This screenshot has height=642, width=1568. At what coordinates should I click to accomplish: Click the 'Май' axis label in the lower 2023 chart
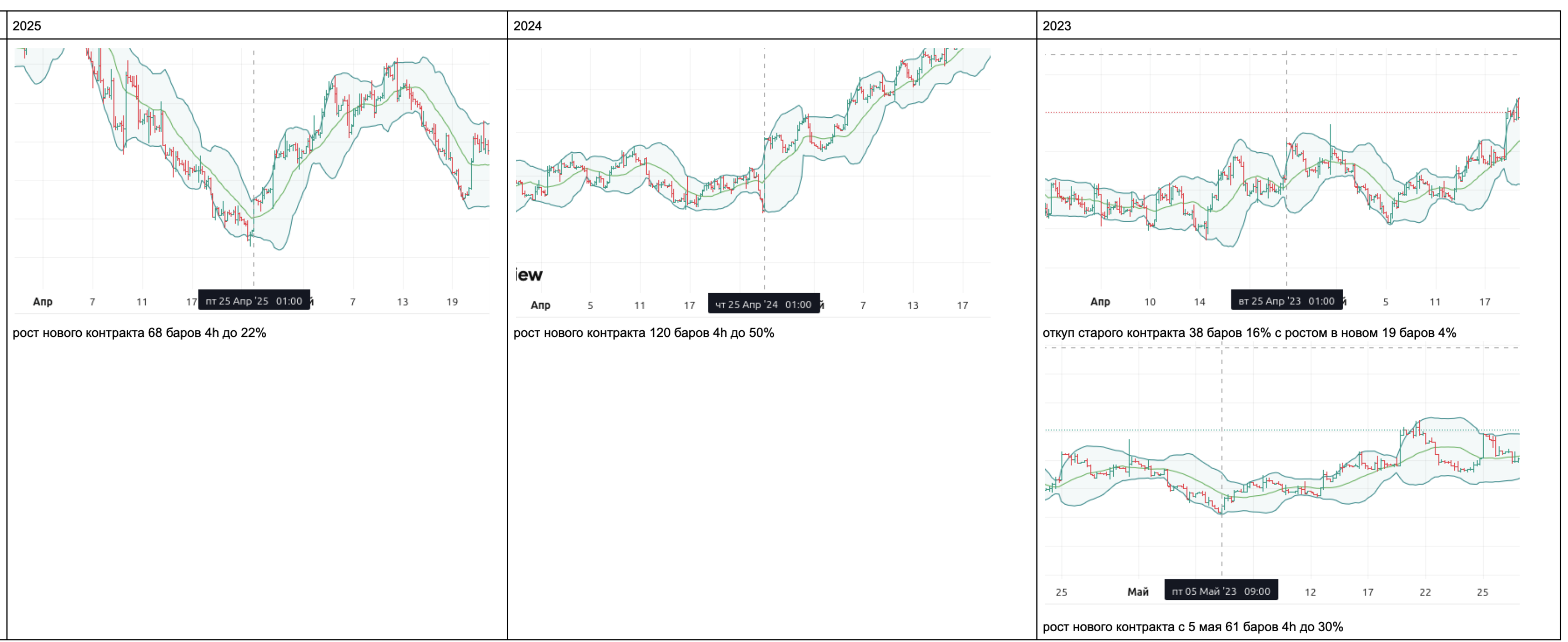[x=1137, y=592]
